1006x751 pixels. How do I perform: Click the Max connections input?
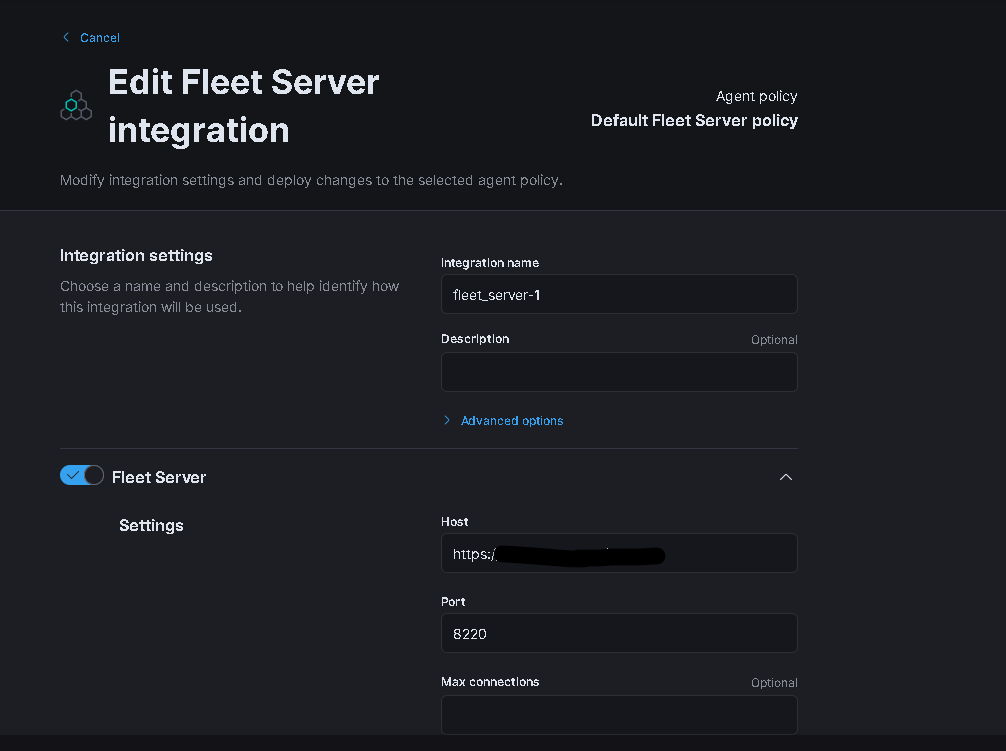click(x=619, y=714)
